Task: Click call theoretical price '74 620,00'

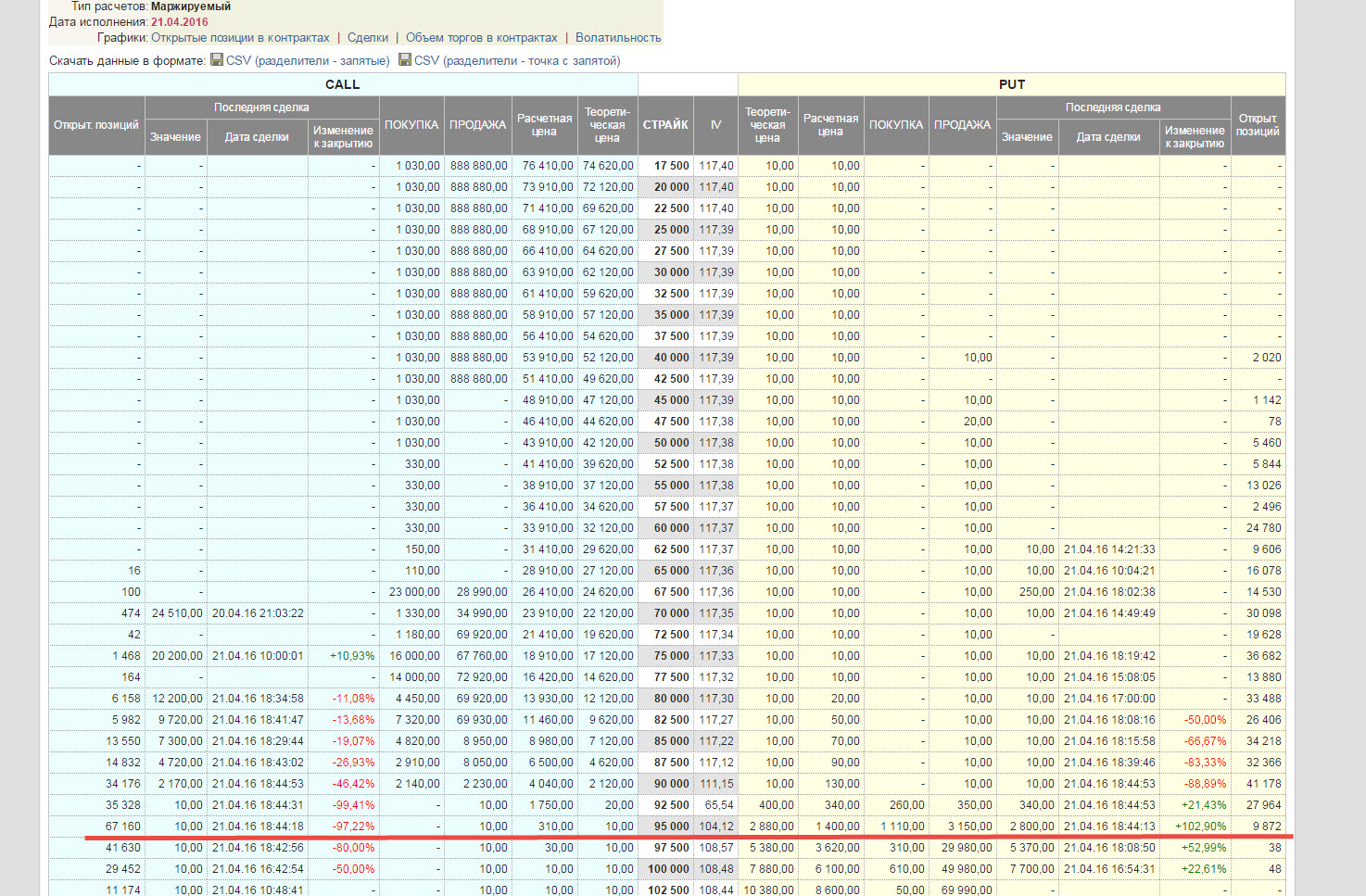Action: tap(608, 166)
